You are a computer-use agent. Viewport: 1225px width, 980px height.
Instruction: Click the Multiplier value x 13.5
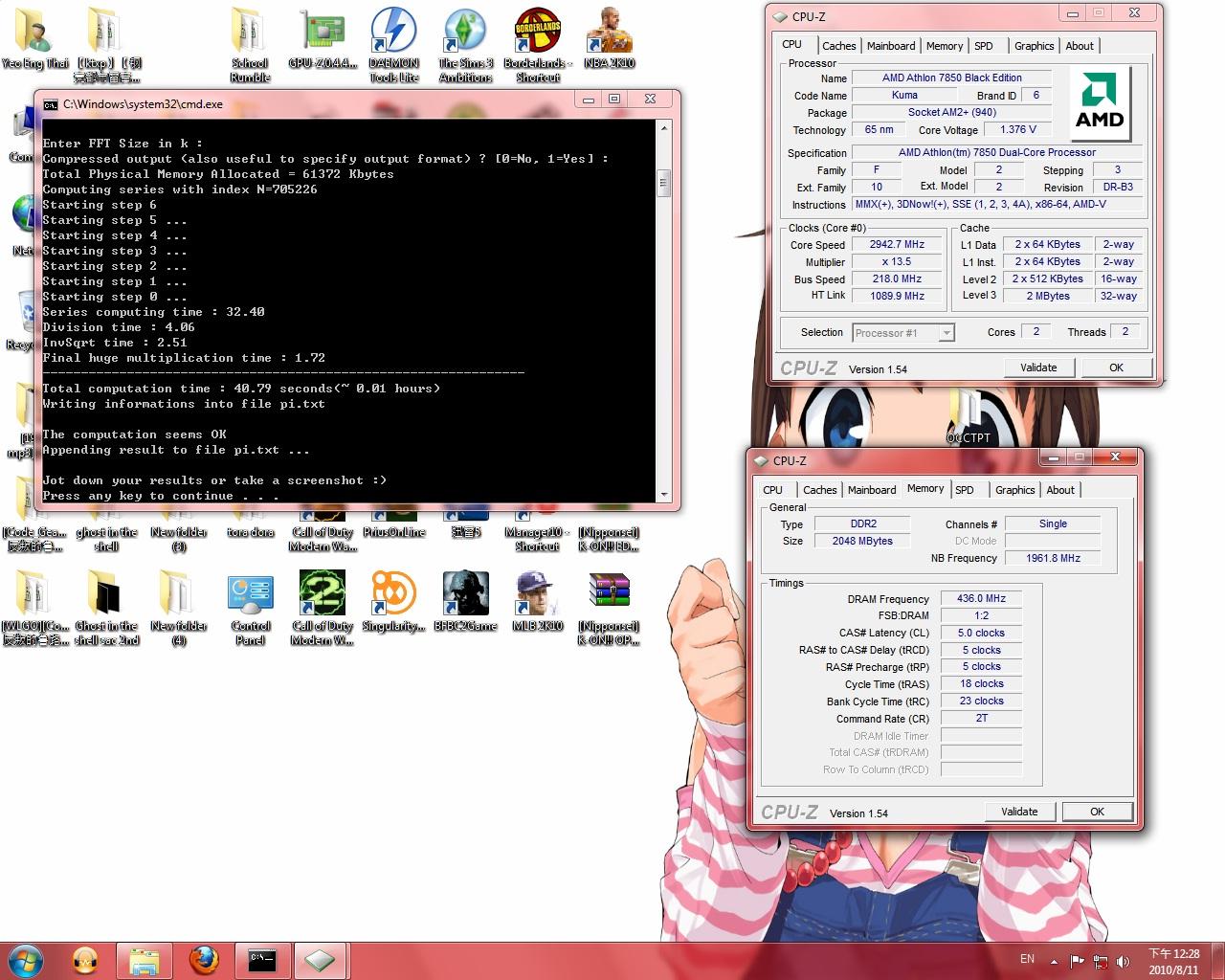click(x=897, y=262)
